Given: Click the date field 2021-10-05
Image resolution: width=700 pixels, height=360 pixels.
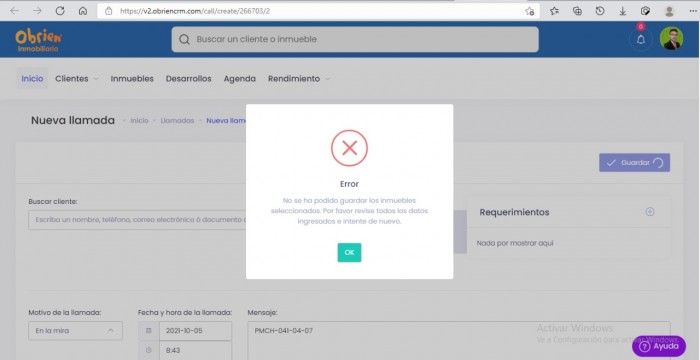Looking at the screenshot, I should [195, 331].
